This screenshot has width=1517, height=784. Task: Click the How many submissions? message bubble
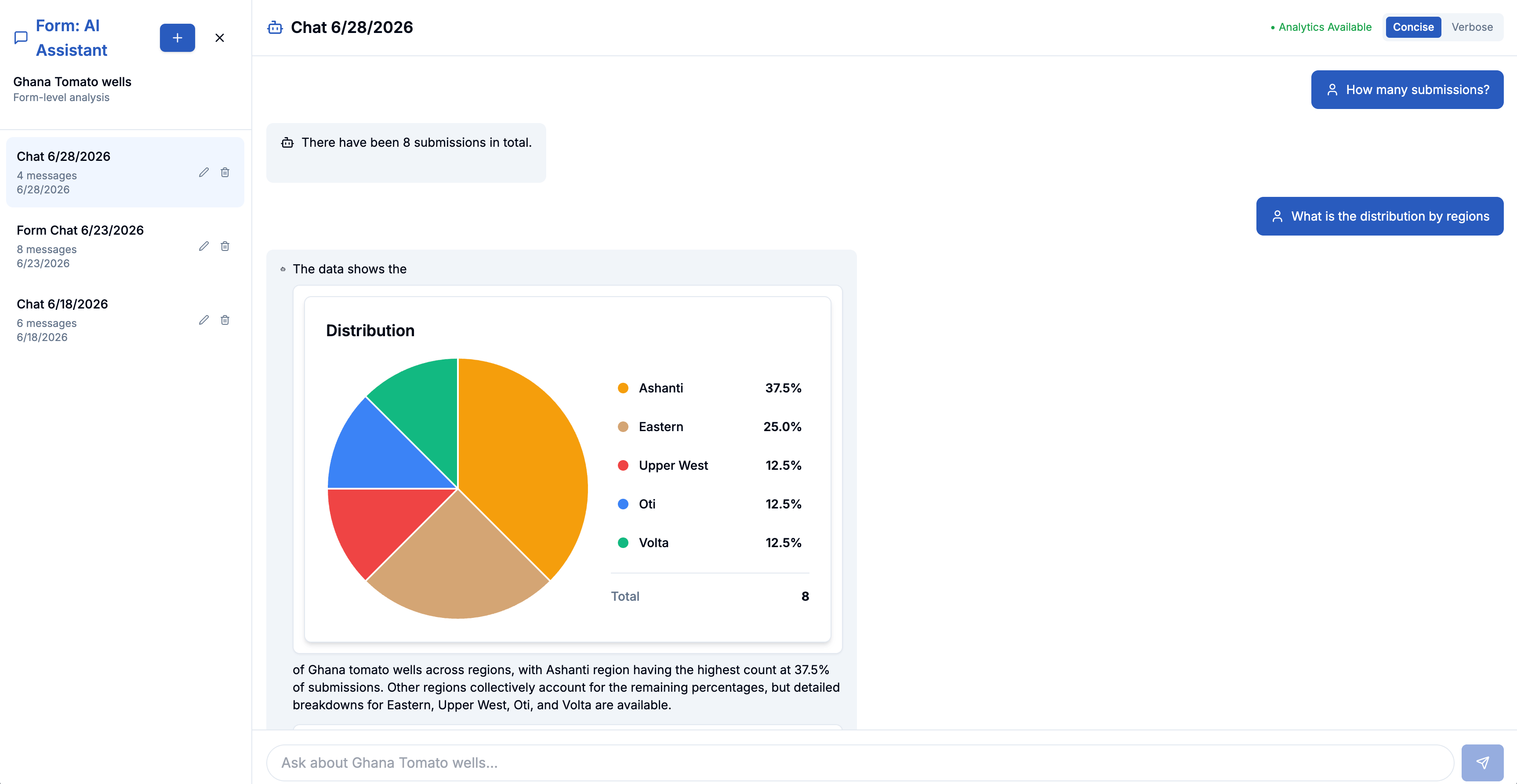1407,90
